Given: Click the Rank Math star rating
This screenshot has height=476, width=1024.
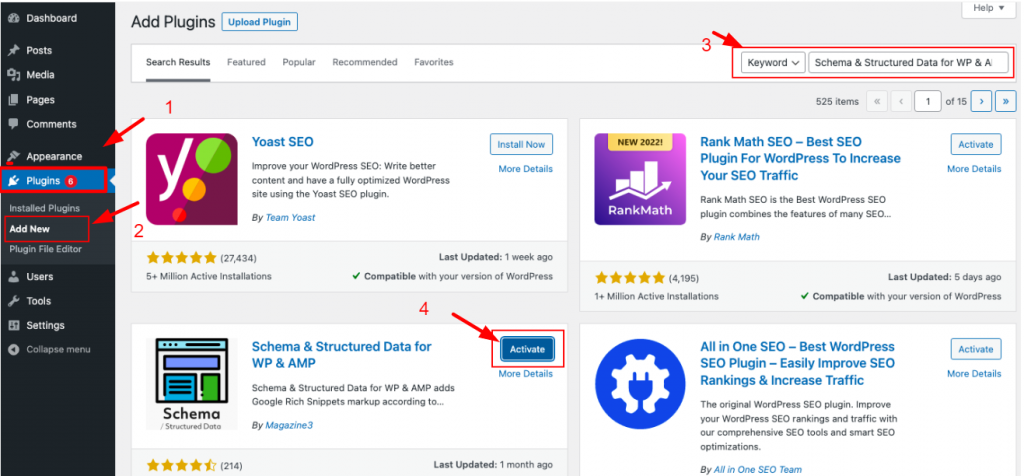Looking at the screenshot, I should click(x=630, y=278).
